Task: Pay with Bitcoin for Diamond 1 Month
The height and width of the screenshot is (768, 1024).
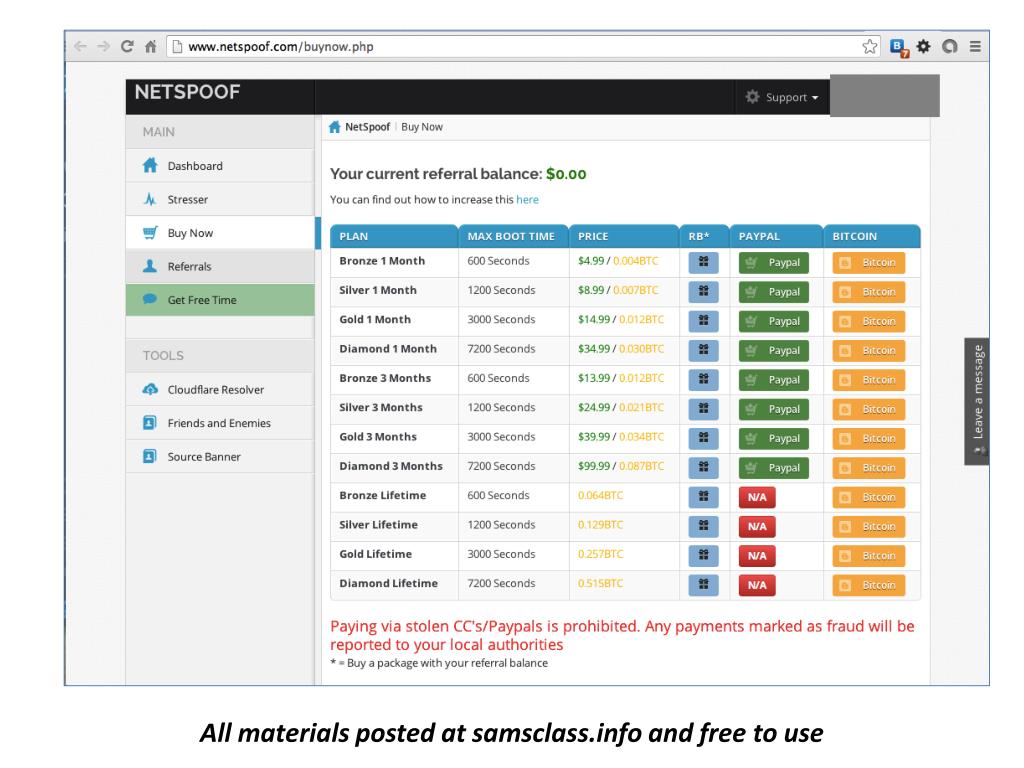Action: (x=869, y=351)
